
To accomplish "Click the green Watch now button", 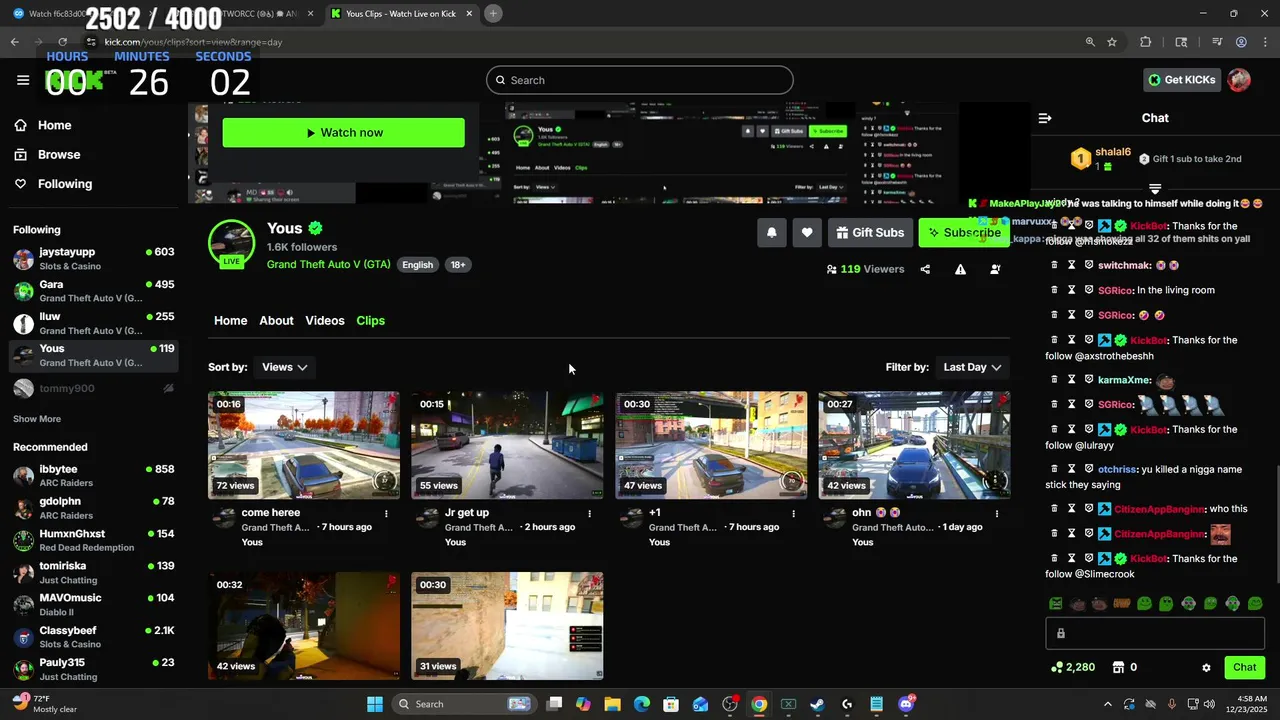I will point(343,133).
